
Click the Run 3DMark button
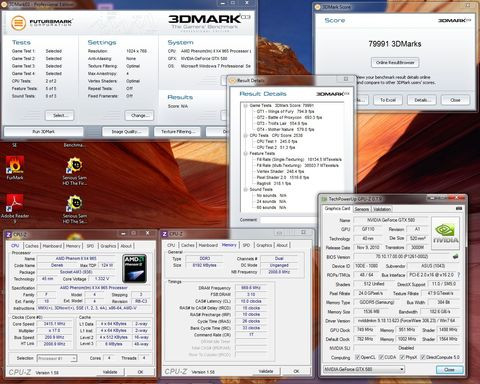tap(44, 132)
